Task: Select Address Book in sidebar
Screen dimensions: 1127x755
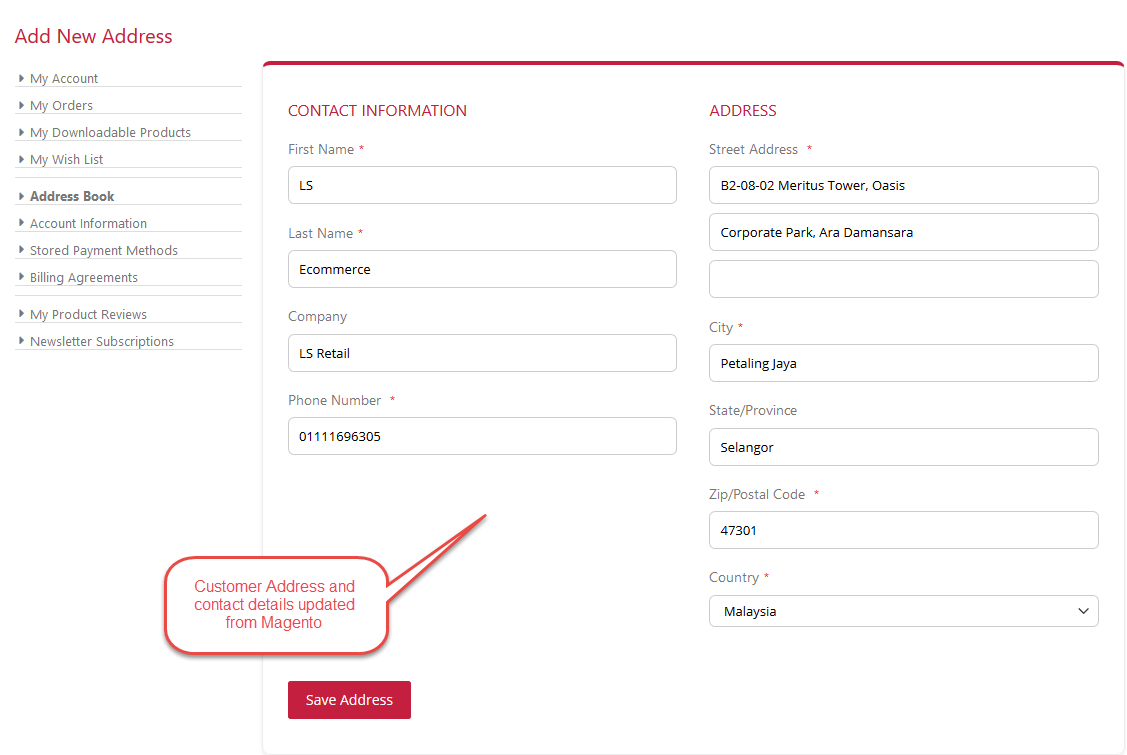Action: click(72, 197)
